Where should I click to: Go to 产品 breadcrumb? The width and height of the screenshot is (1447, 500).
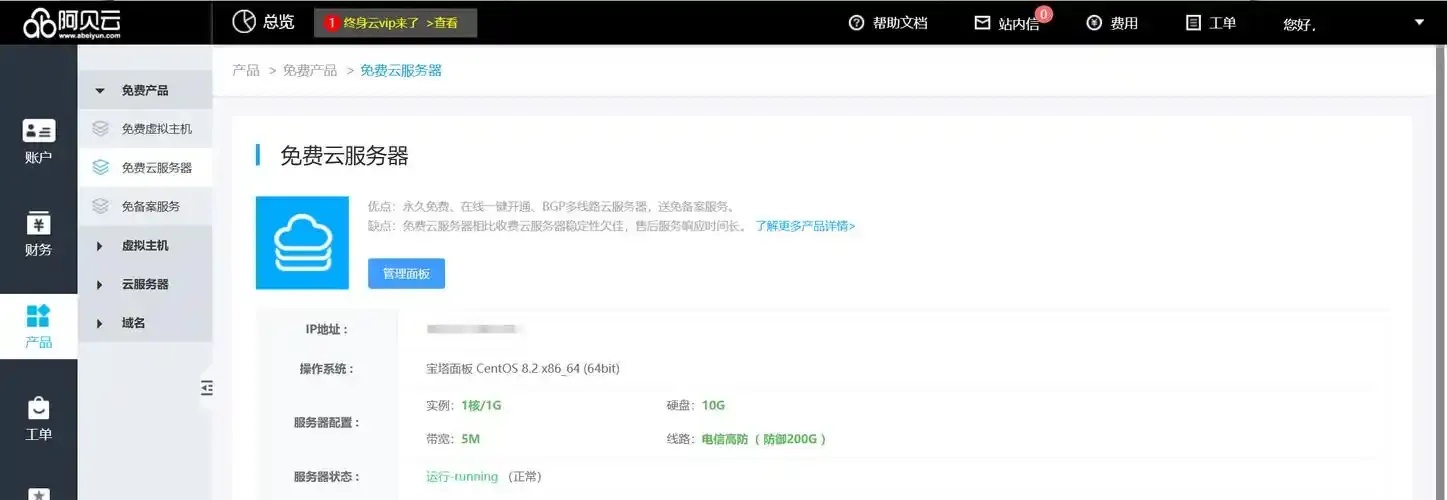[246, 70]
